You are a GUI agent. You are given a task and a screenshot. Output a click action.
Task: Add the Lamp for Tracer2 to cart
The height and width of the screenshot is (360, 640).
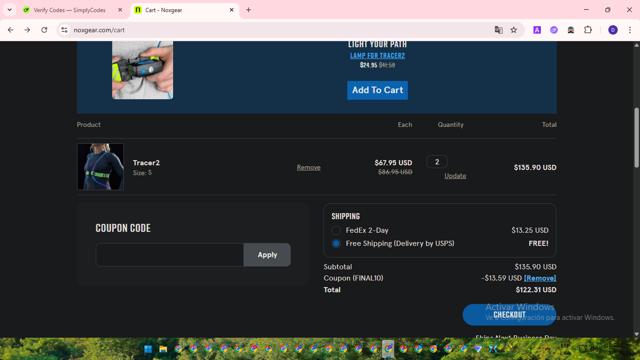click(x=377, y=90)
